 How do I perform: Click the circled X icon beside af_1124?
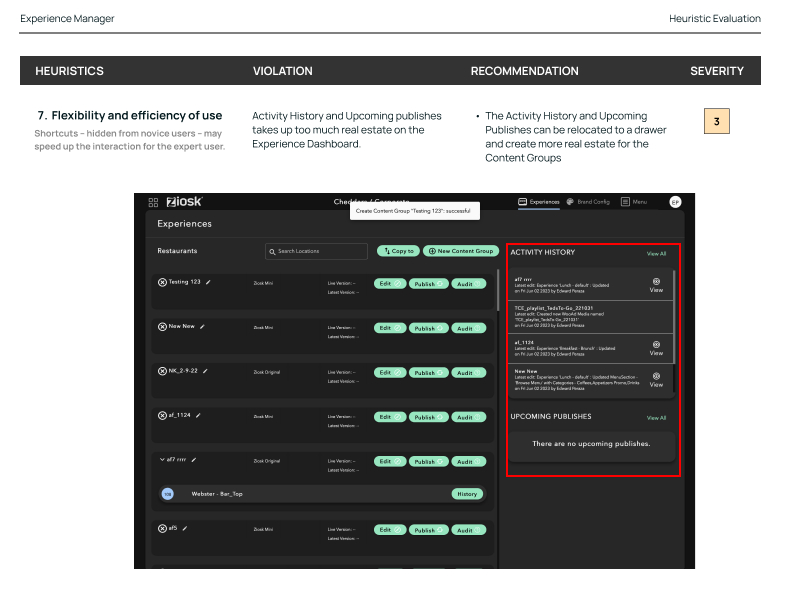(162, 416)
